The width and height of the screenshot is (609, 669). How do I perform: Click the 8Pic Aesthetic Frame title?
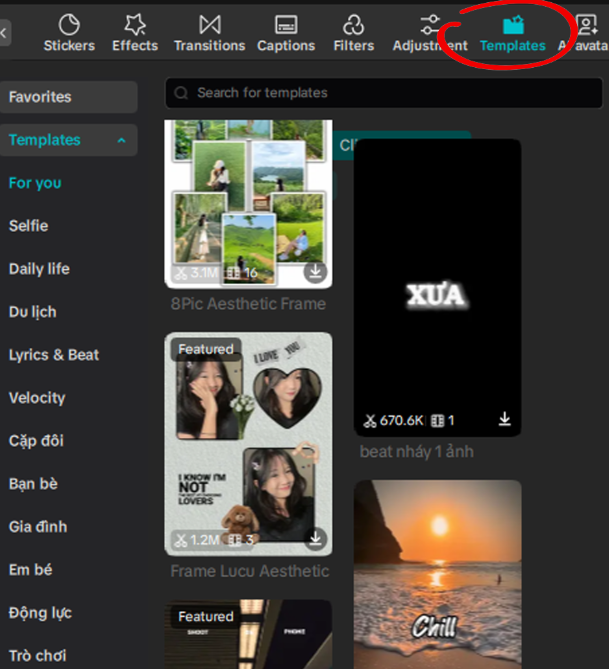(248, 304)
